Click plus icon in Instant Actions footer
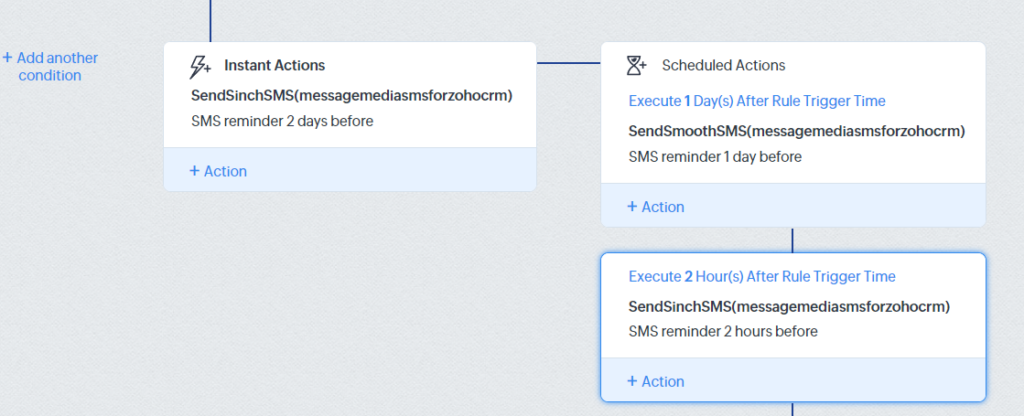The width and height of the screenshot is (1024, 416). (194, 171)
